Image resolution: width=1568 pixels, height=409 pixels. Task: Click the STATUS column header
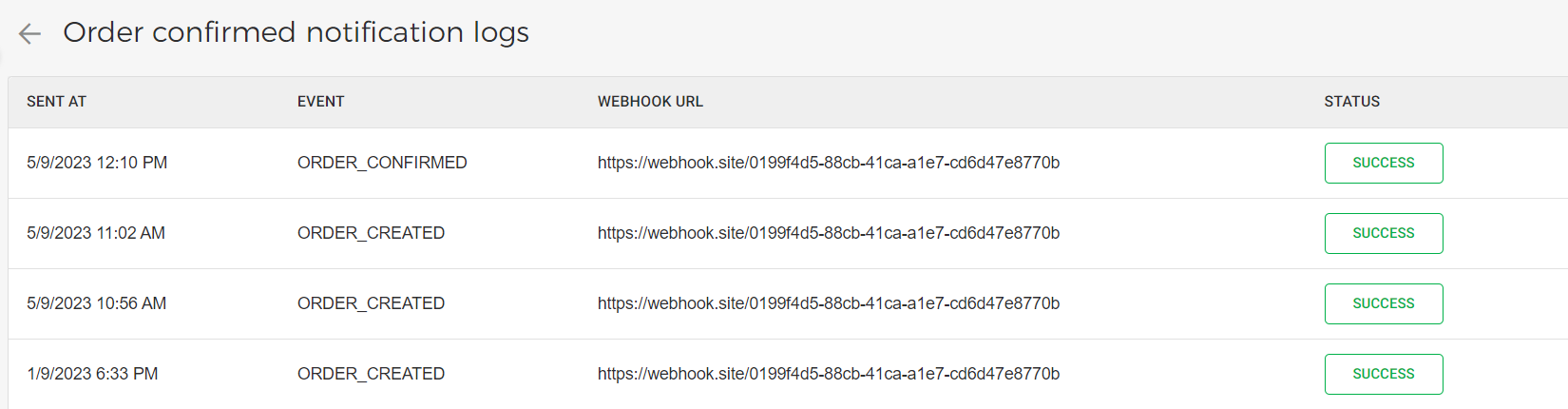tap(1351, 102)
